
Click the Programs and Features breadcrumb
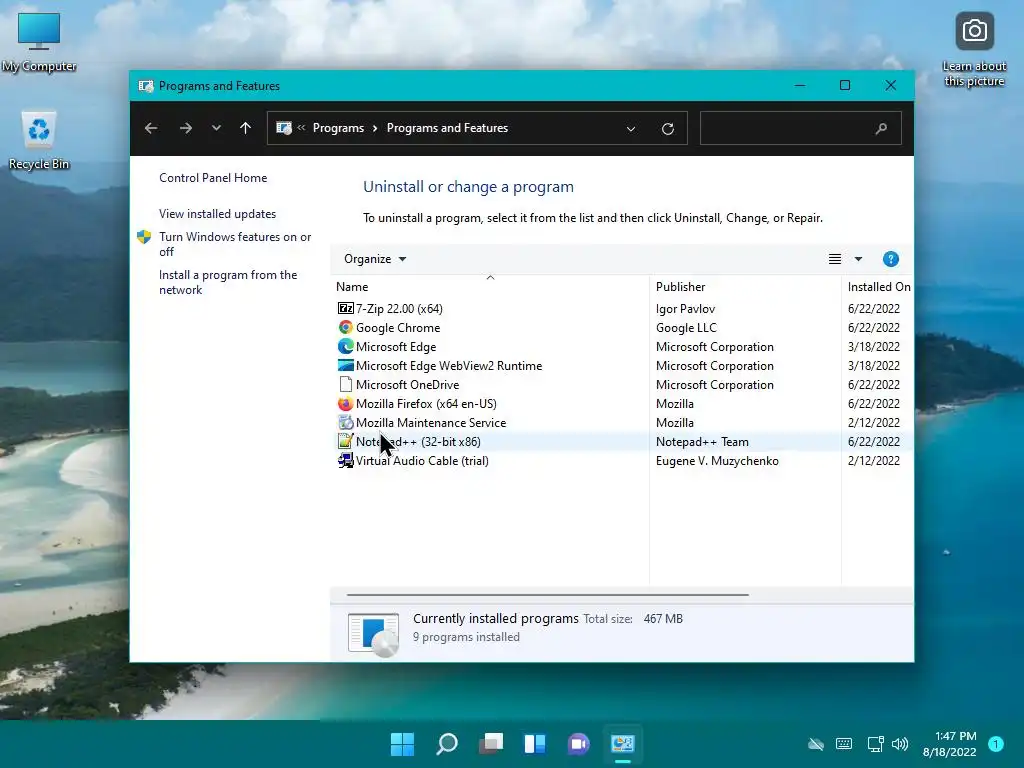click(x=447, y=128)
